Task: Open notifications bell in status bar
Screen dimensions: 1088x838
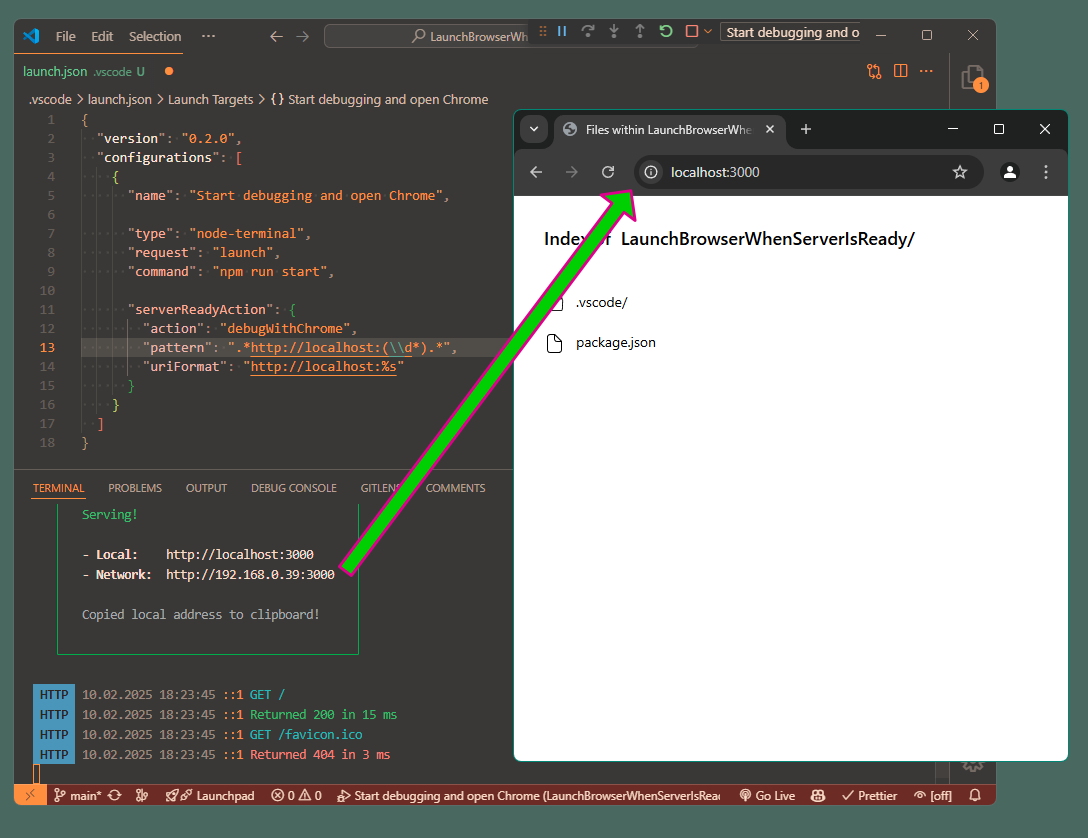Action: 975,795
